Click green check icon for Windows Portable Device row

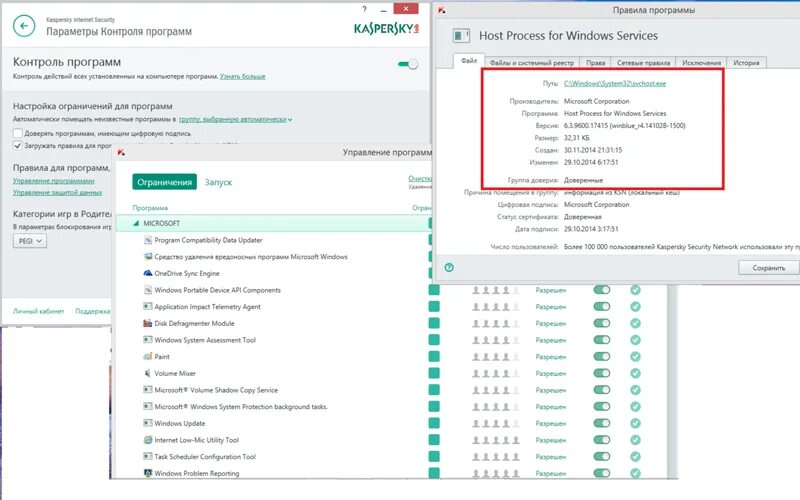pyautogui.click(x=635, y=290)
